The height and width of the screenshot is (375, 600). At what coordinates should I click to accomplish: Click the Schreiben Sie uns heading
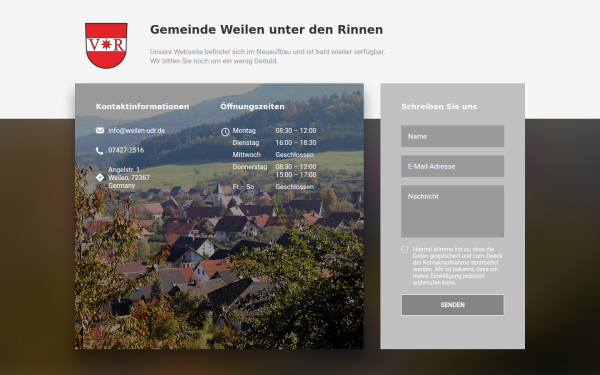coord(439,106)
